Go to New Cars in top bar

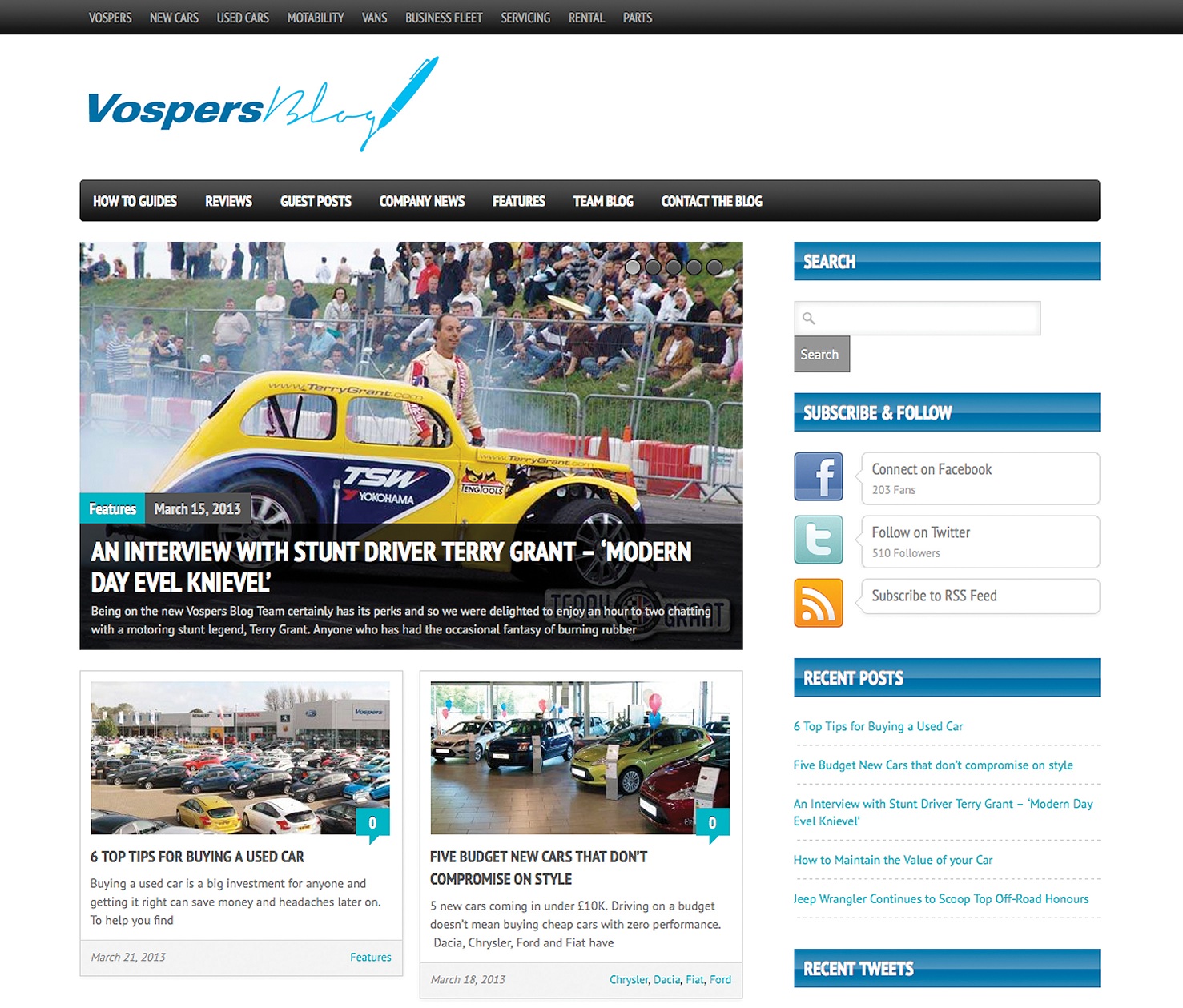tap(174, 18)
